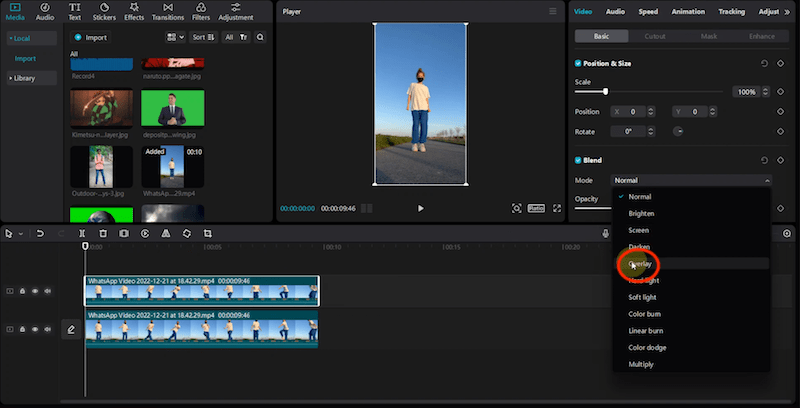Screen dimensions: 800x408
Task: Click the Import media button
Action: tap(91, 37)
